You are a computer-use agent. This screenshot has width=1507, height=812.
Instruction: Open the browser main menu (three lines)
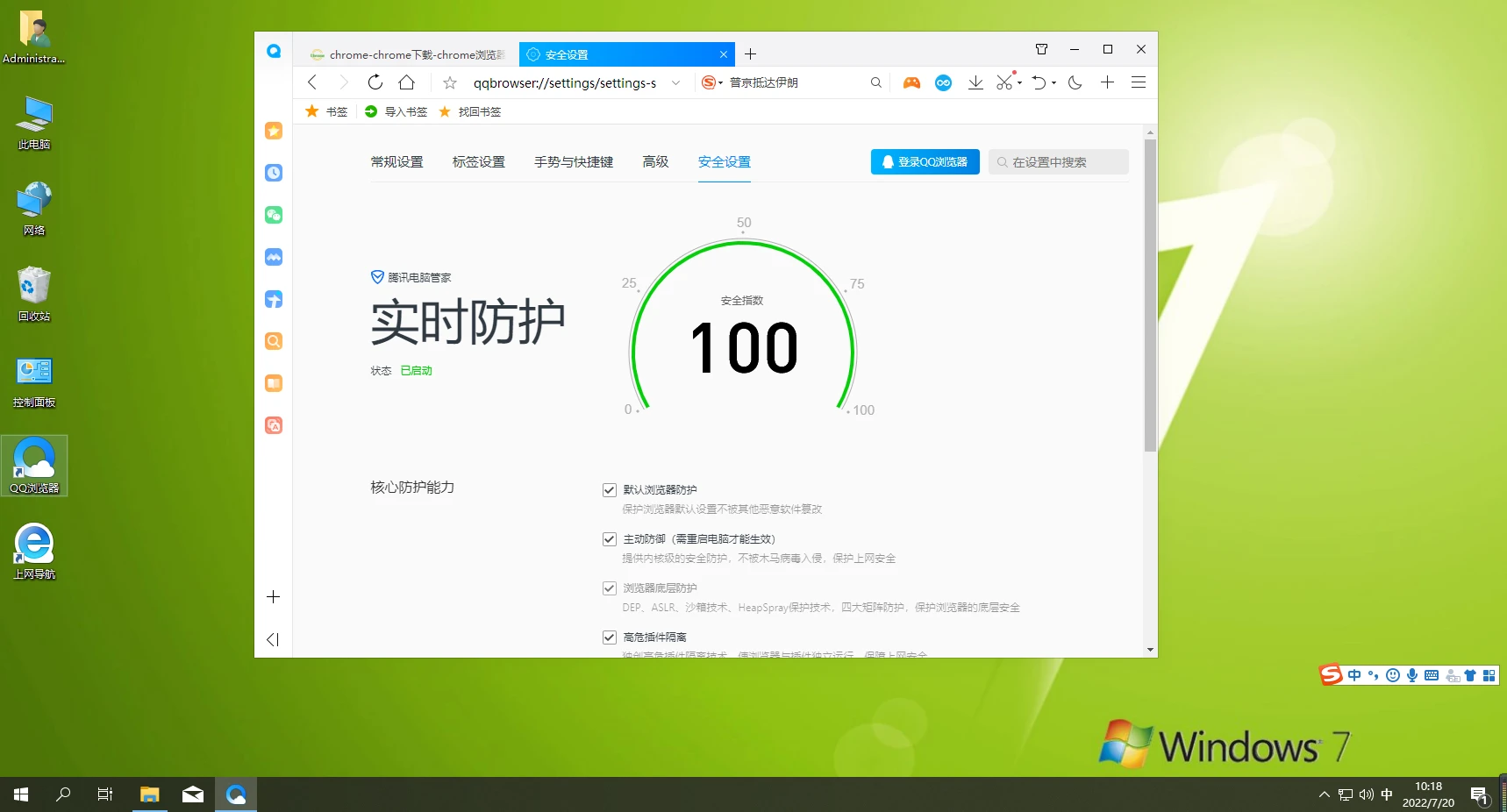(1139, 82)
